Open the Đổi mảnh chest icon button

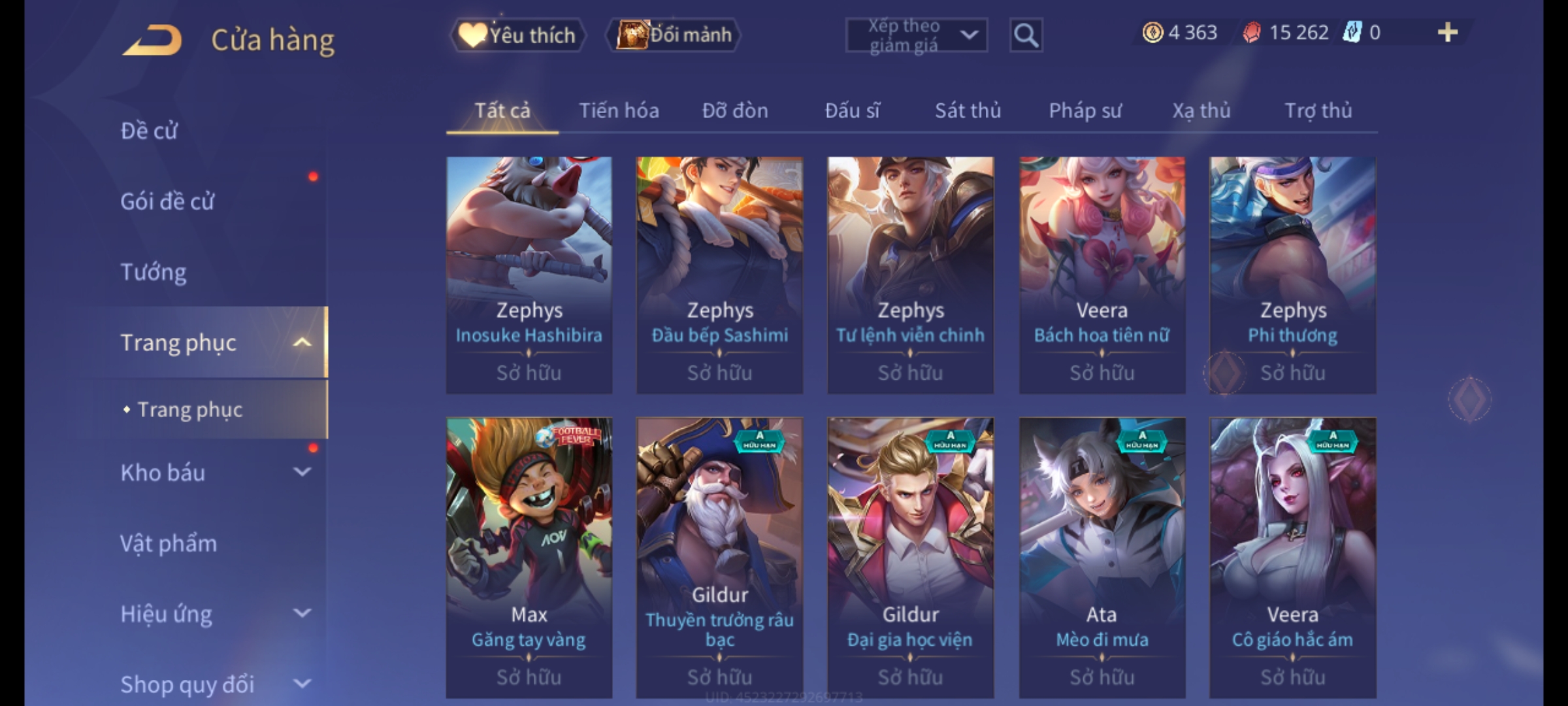pos(674,35)
